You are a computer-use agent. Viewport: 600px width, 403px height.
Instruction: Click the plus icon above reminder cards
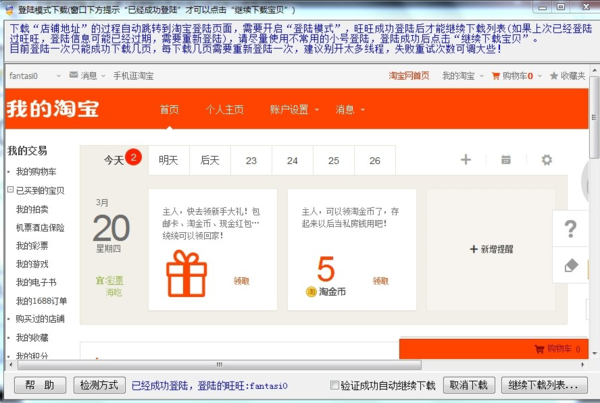pos(466,159)
